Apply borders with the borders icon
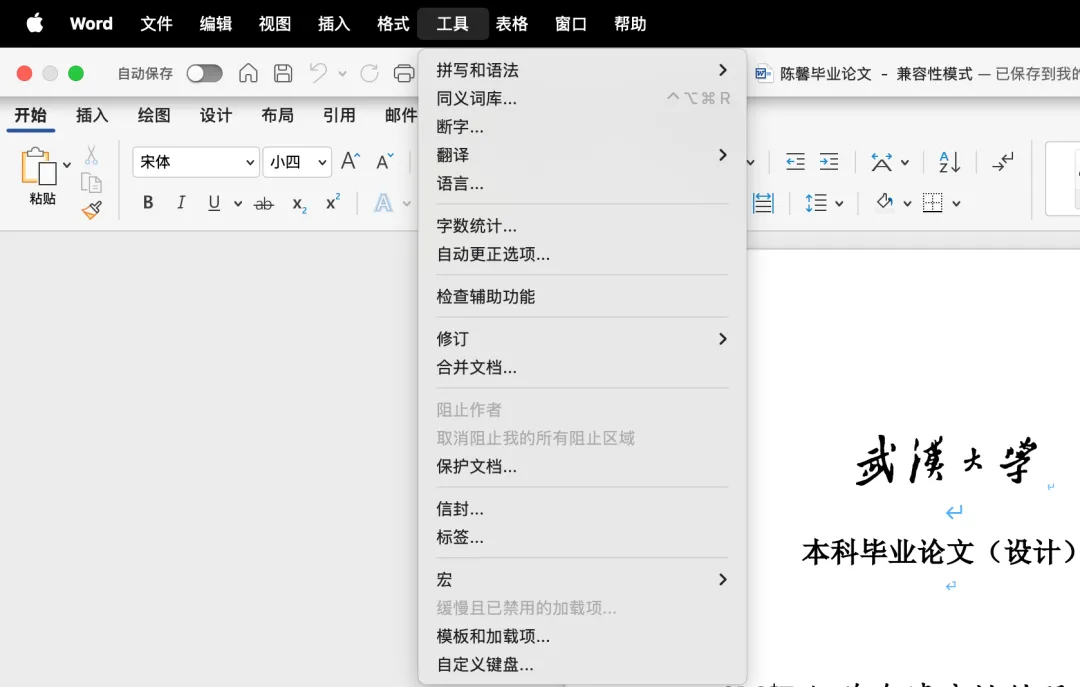The height and width of the screenshot is (687, 1080). pos(933,203)
